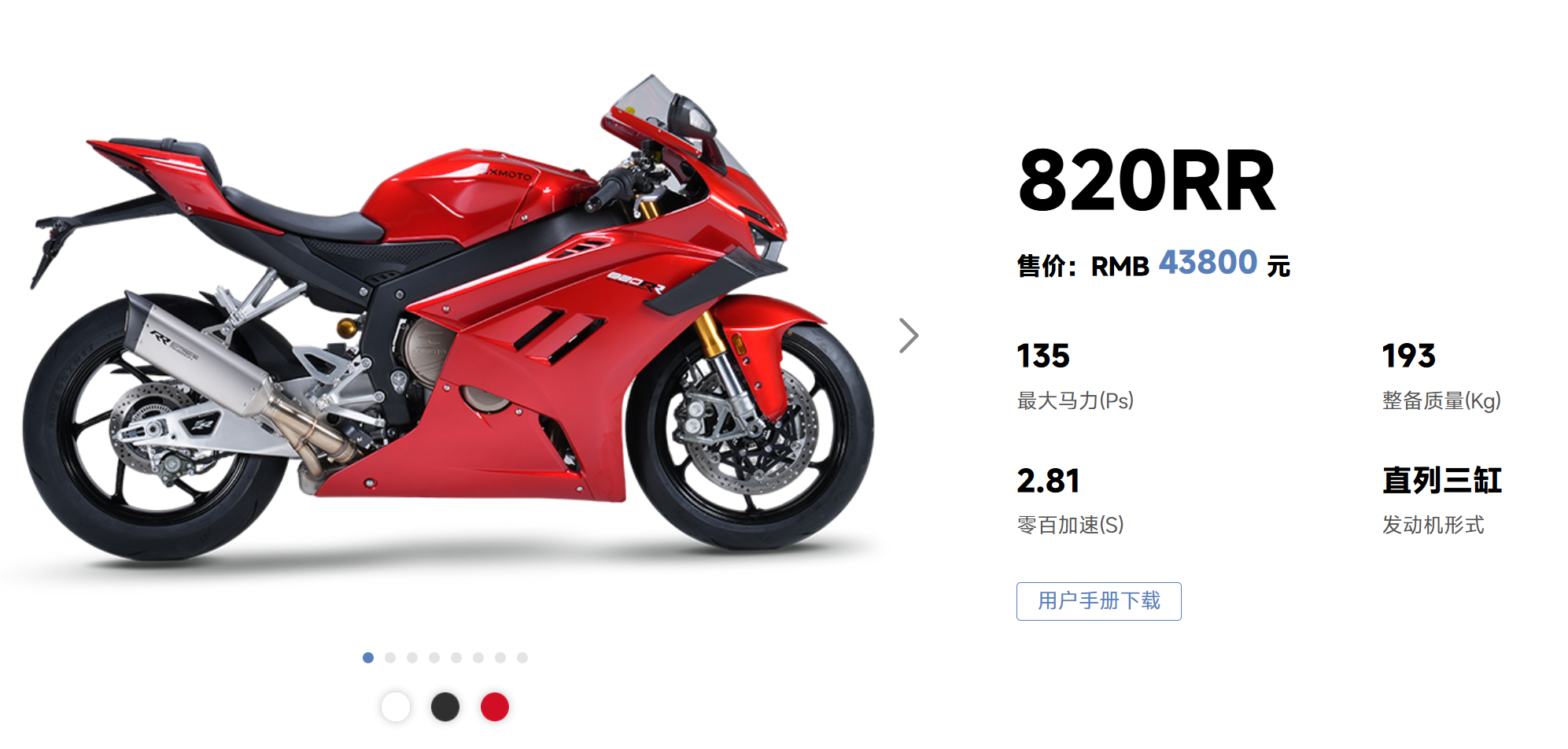Go to last carousel dot

(x=522, y=658)
